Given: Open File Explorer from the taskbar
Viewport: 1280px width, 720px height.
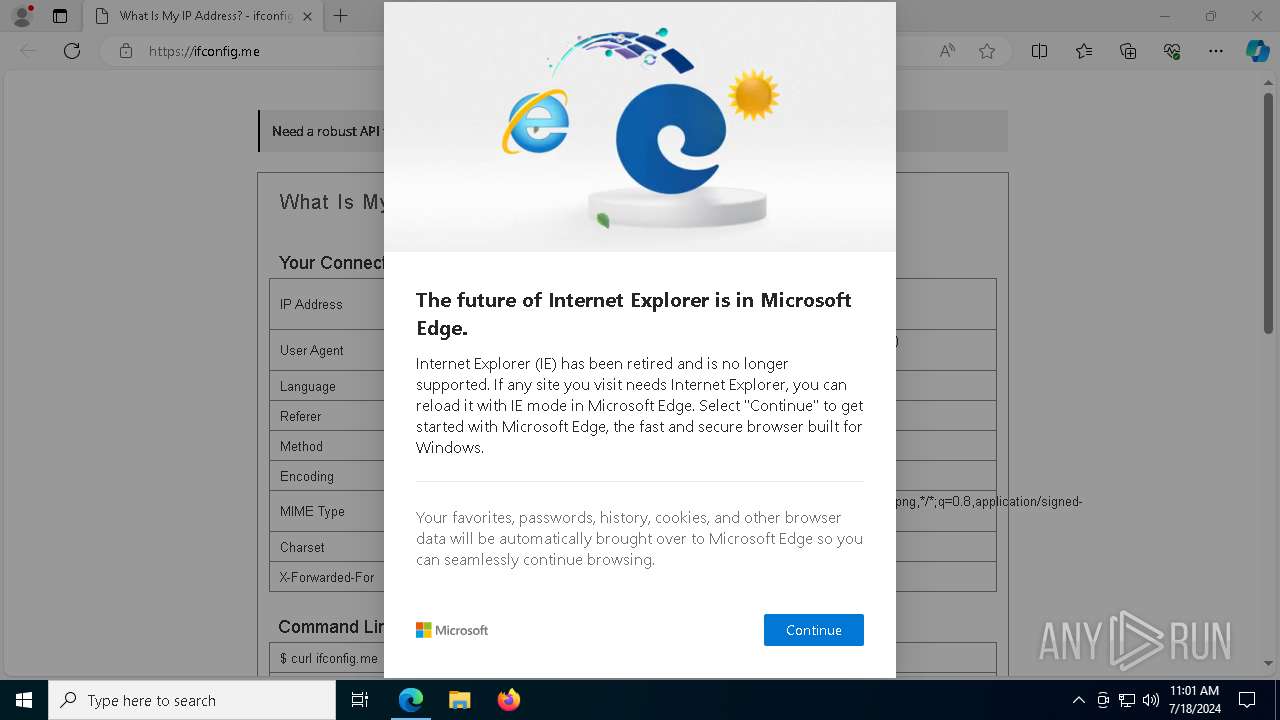Looking at the screenshot, I should (x=459, y=700).
